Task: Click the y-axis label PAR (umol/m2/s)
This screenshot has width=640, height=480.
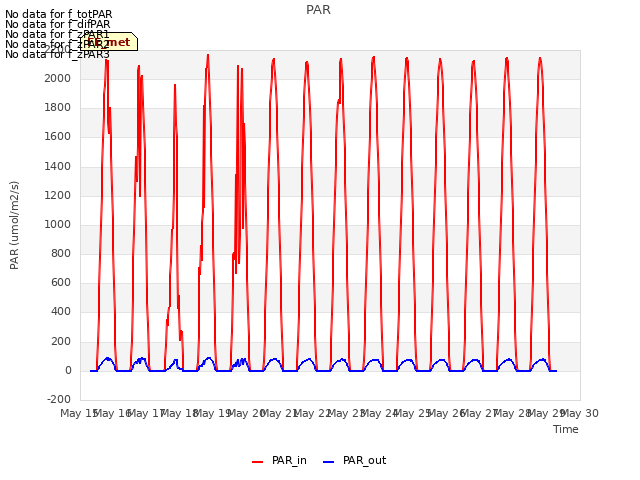Action: 14,225
